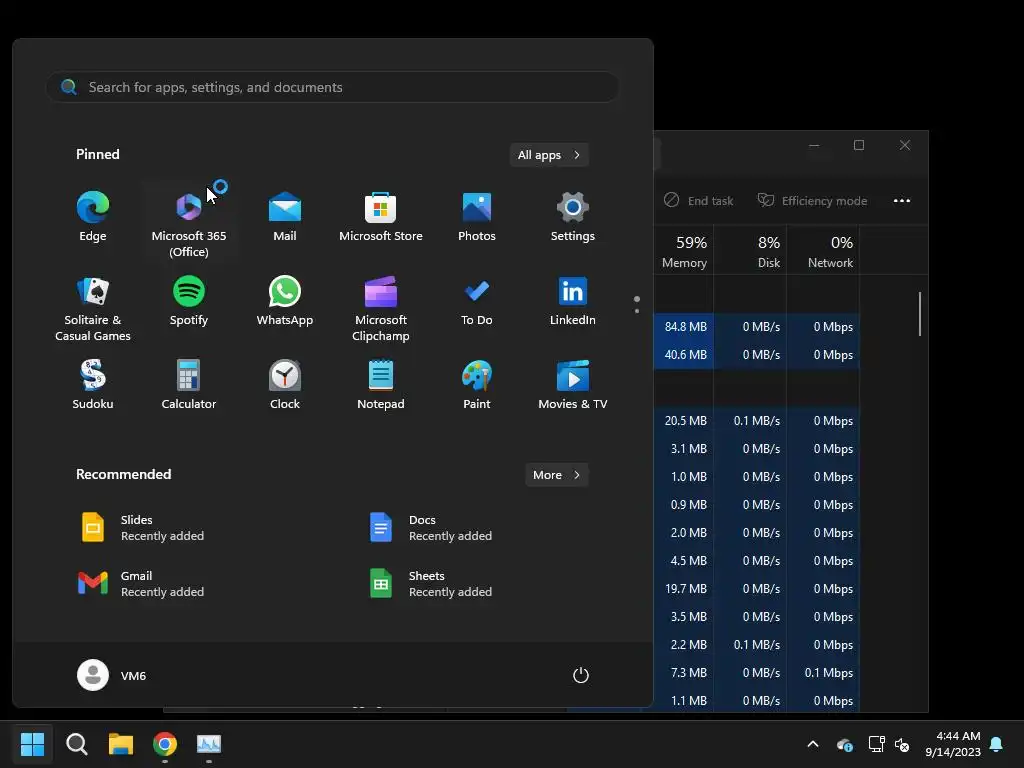Open taskbar Search
The height and width of the screenshot is (768, 1024).
click(x=76, y=744)
